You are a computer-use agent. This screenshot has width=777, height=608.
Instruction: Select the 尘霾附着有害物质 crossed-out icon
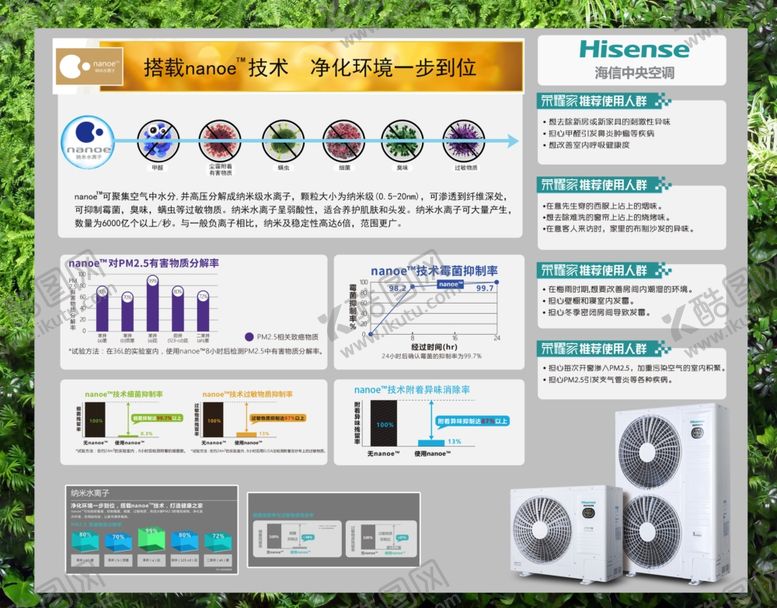220,141
